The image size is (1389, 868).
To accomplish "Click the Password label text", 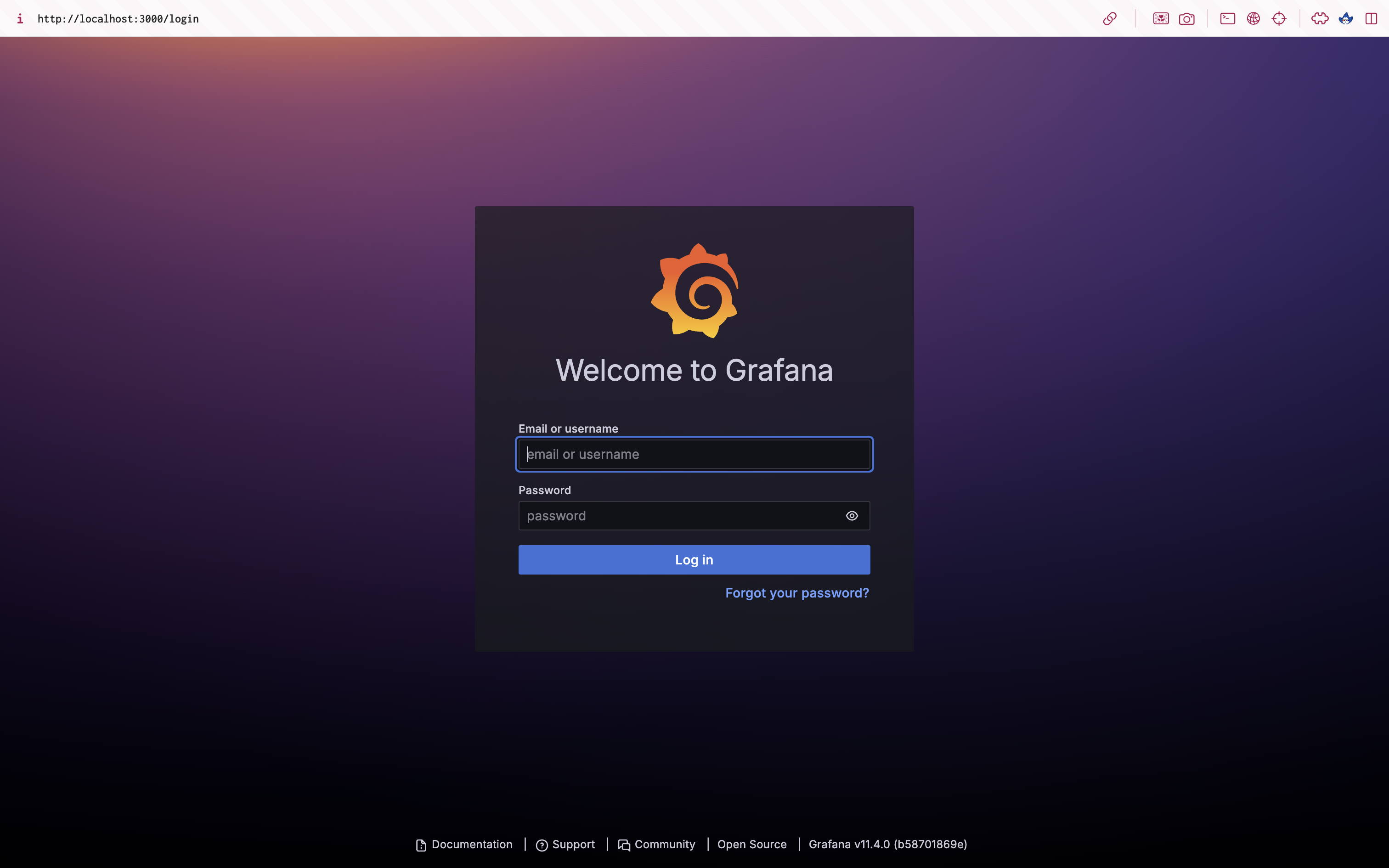I will point(545,490).
